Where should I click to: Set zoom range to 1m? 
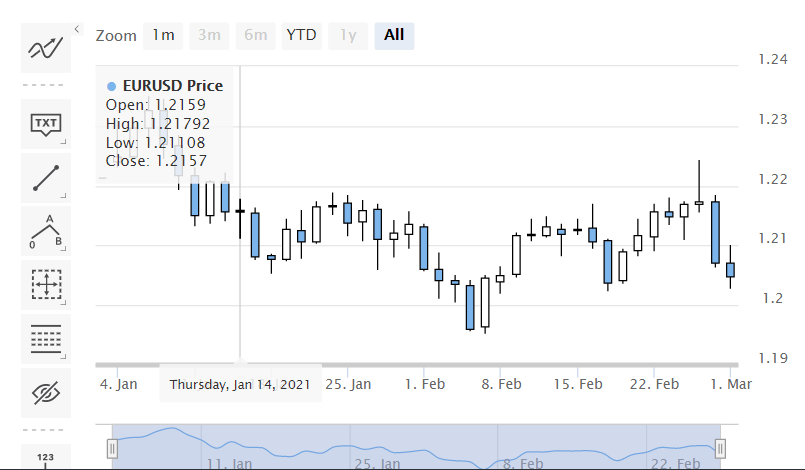[163, 36]
